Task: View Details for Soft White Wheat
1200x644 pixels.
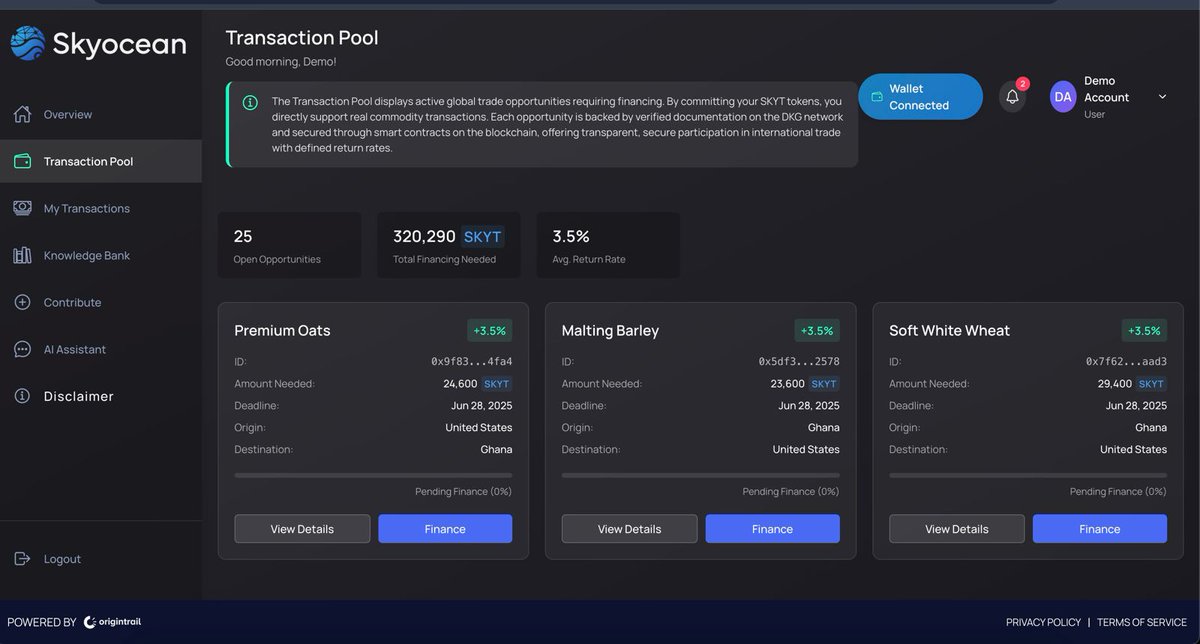Action: click(x=956, y=529)
